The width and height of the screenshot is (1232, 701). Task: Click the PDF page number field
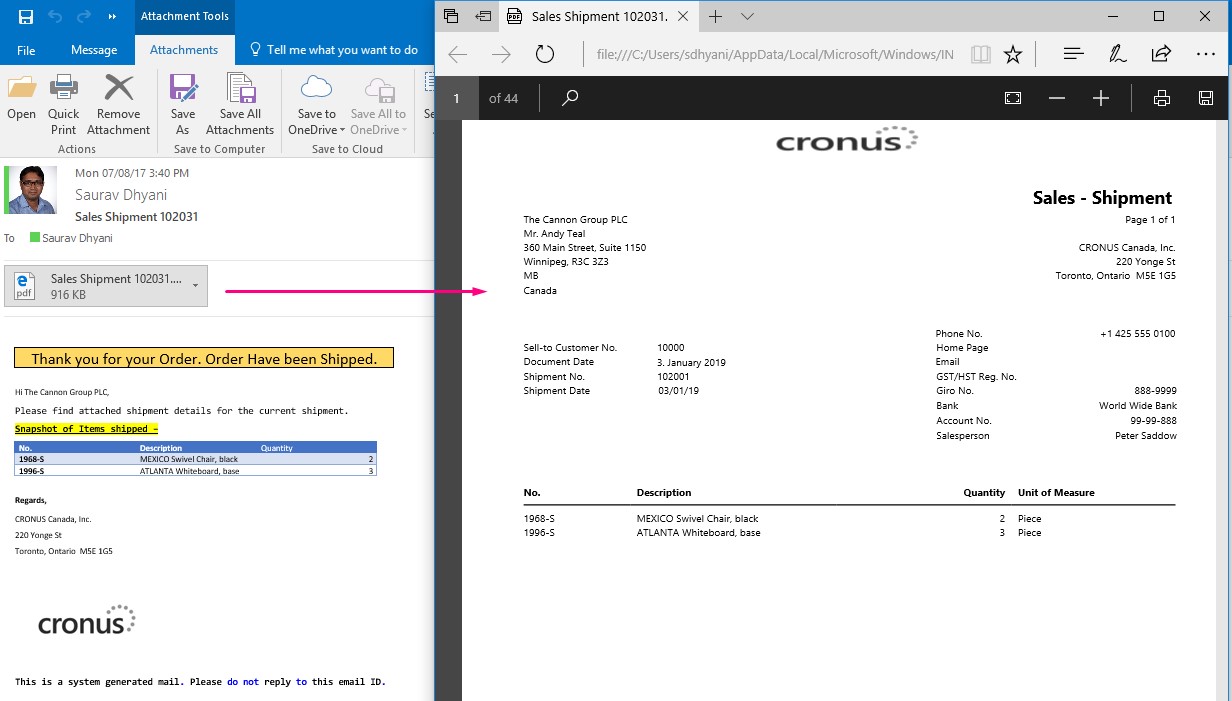457,98
